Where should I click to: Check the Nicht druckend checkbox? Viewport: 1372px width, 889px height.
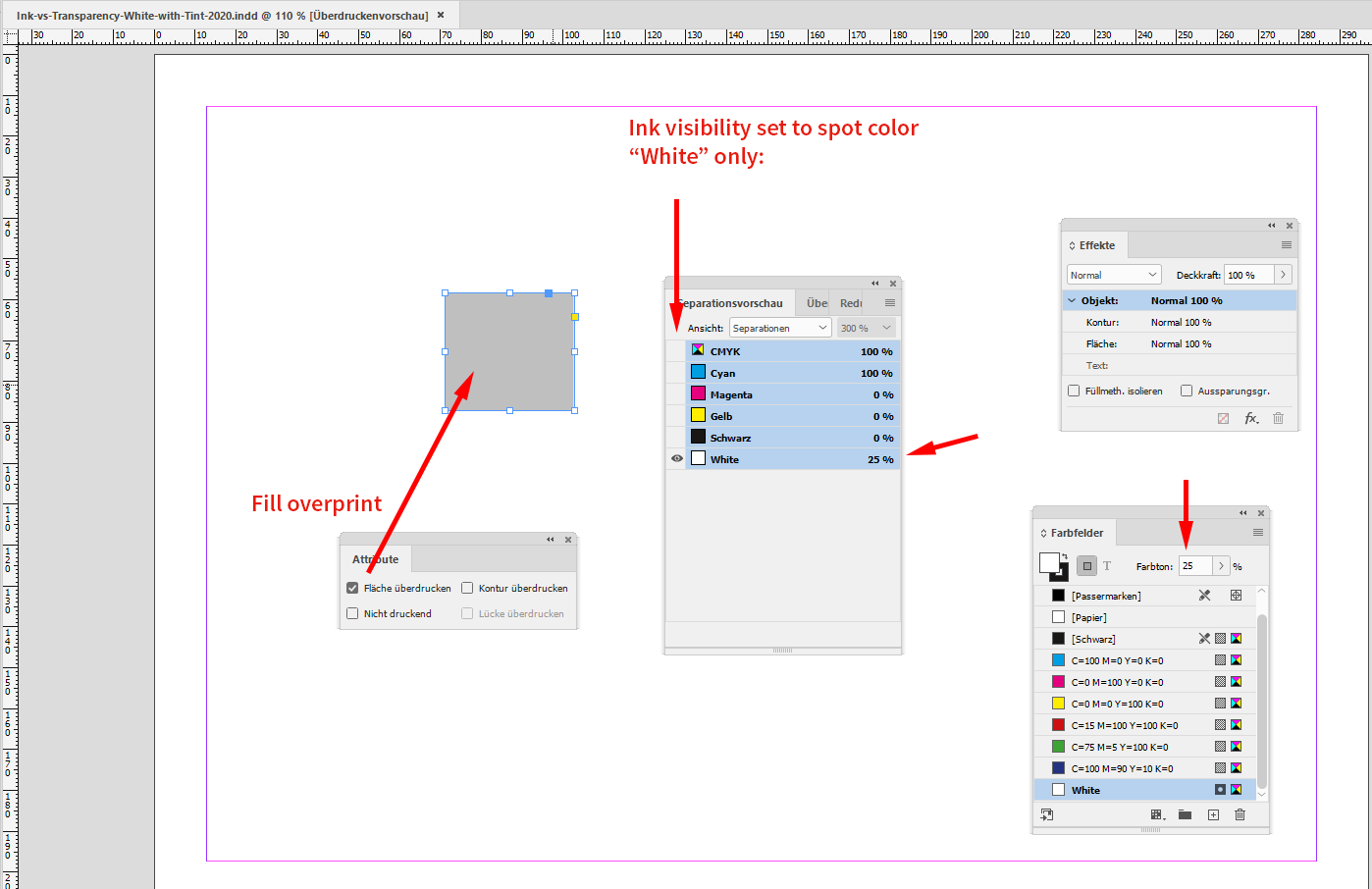pos(351,612)
